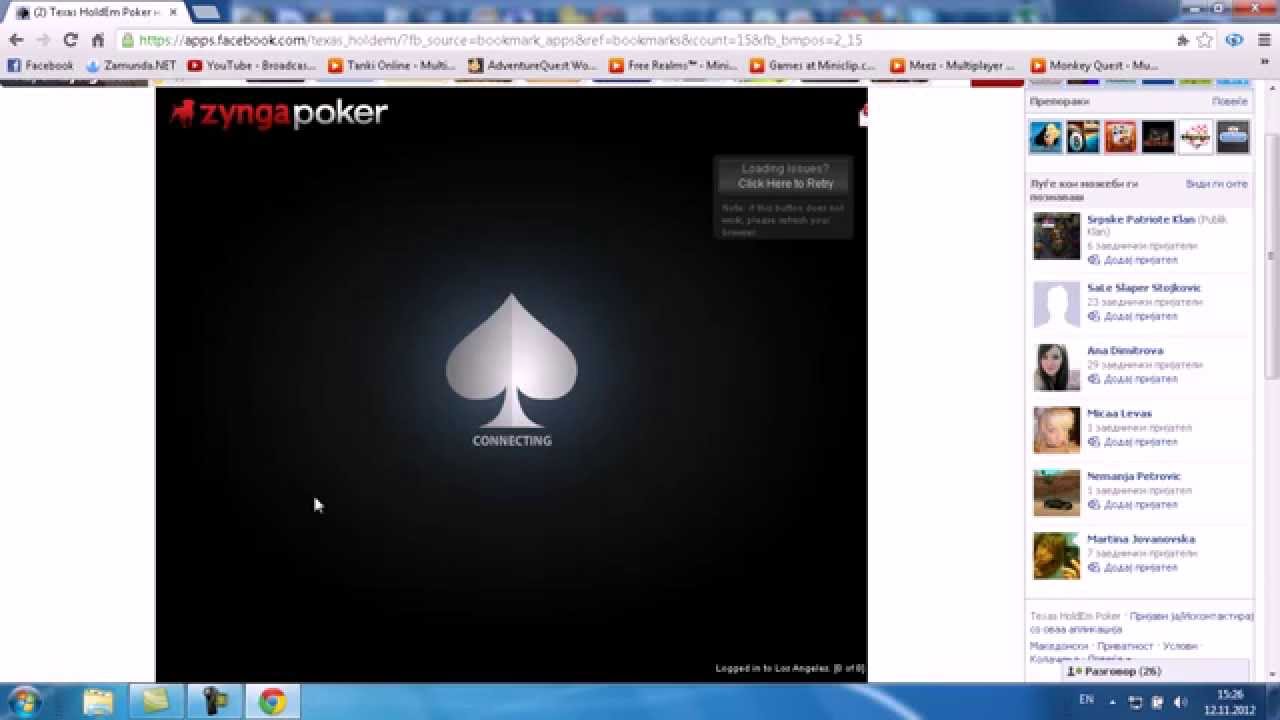The width and height of the screenshot is (1280, 720).
Task: Reload the page with the refresh icon
Action: point(70,40)
